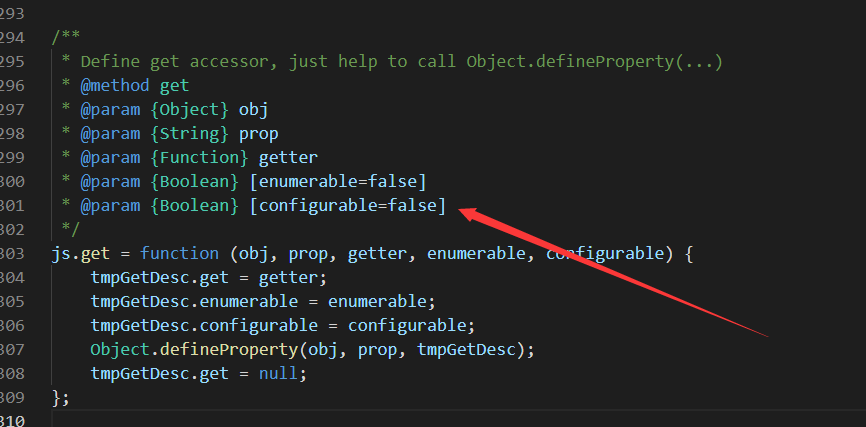Click the line number for empty line 310
Screen dimensions: 866x427
(x=12, y=422)
